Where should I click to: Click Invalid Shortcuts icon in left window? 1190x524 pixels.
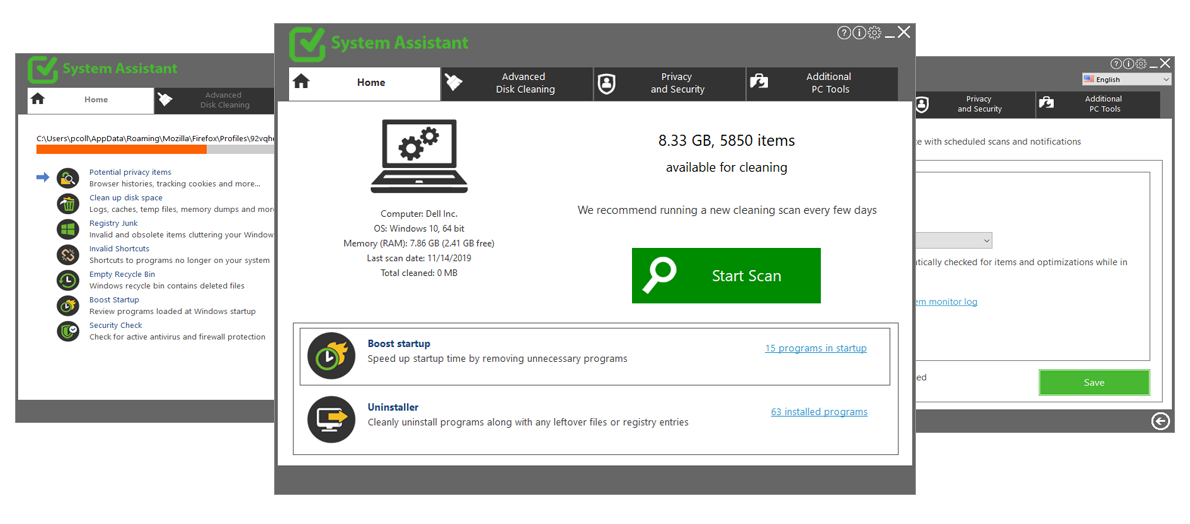(68, 254)
